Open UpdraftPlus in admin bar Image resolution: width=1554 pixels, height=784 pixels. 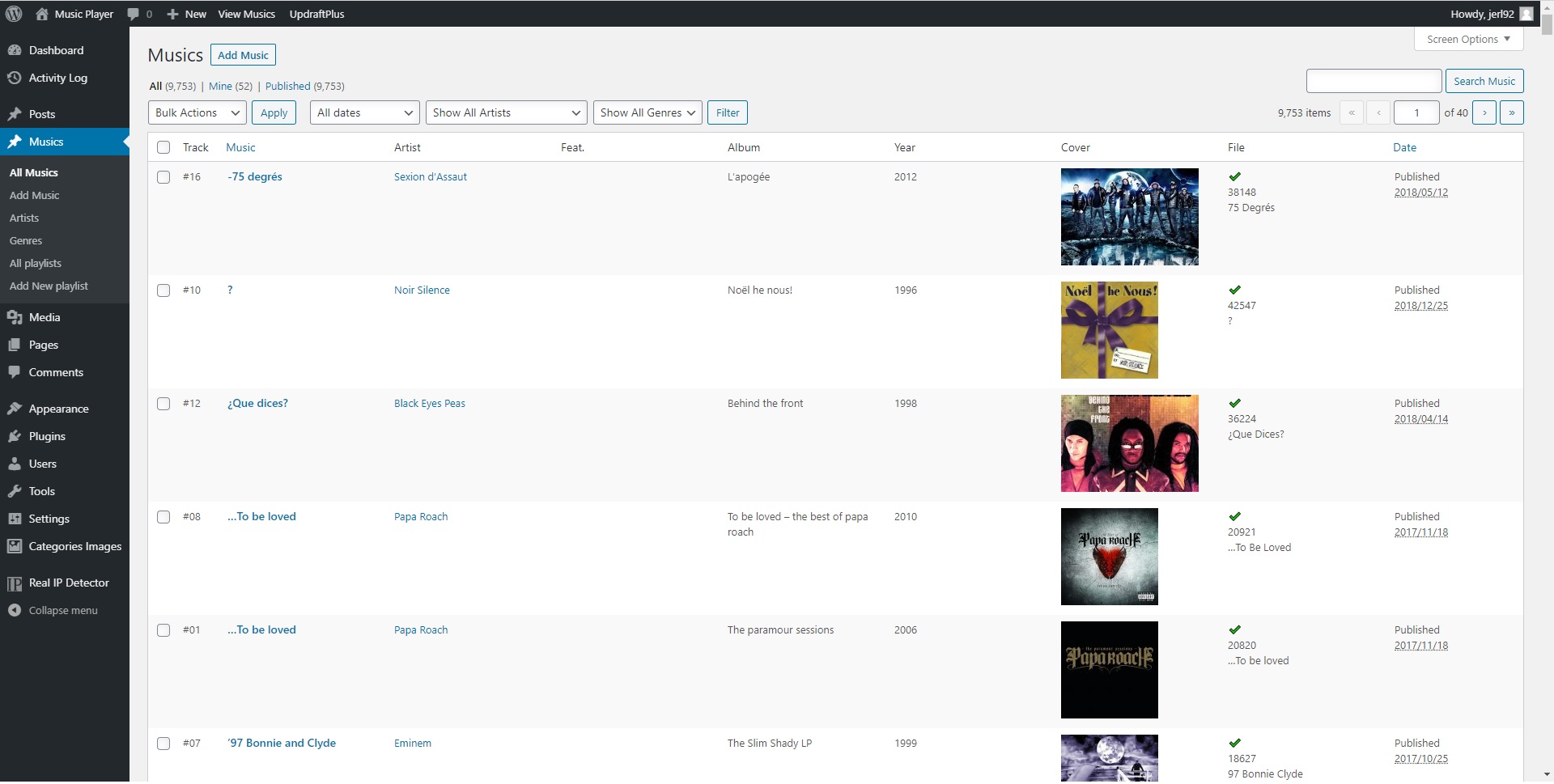[317, 14]
